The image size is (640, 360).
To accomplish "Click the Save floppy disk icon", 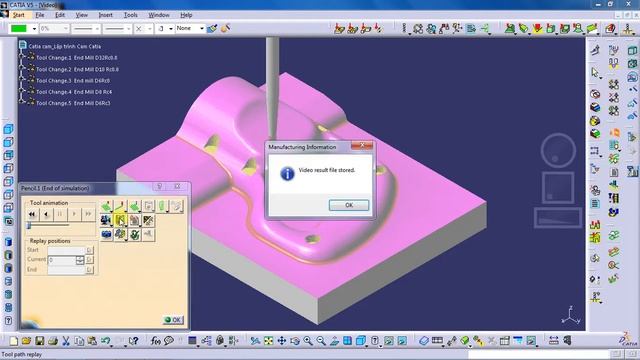I will [40, 341].
